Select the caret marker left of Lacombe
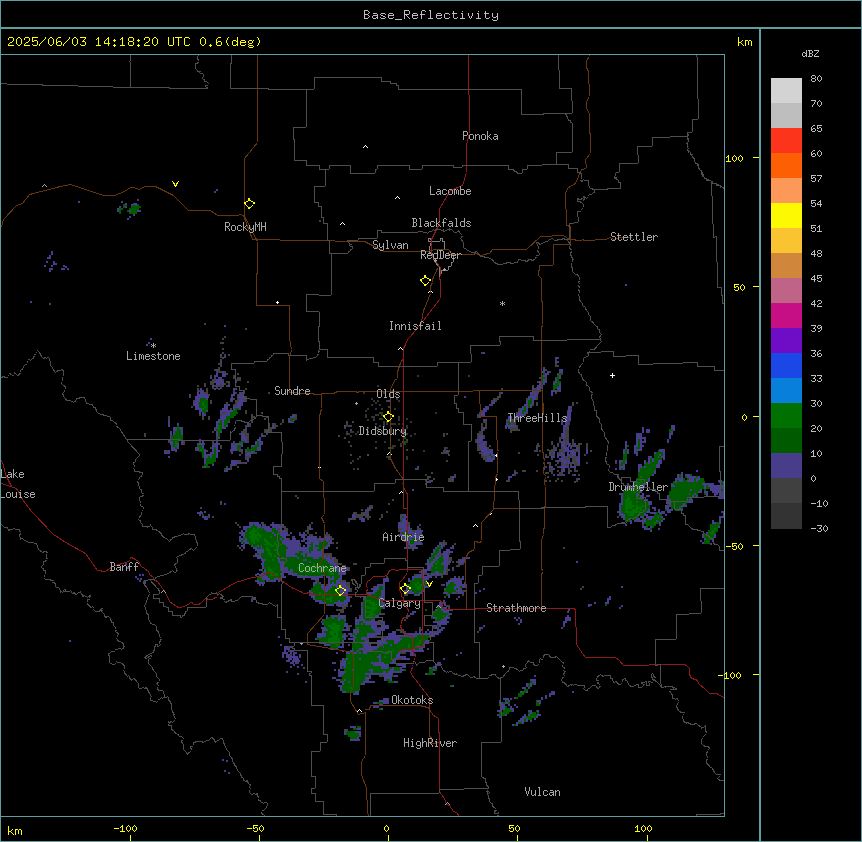The width and height of the screenshot is (862, 842). coord(397,198)
